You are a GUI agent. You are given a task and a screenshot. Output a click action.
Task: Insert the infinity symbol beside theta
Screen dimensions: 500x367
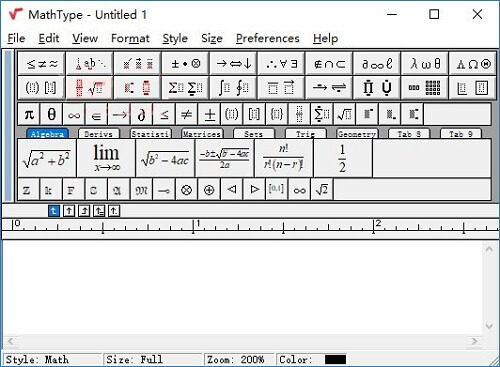click(74, 114)
